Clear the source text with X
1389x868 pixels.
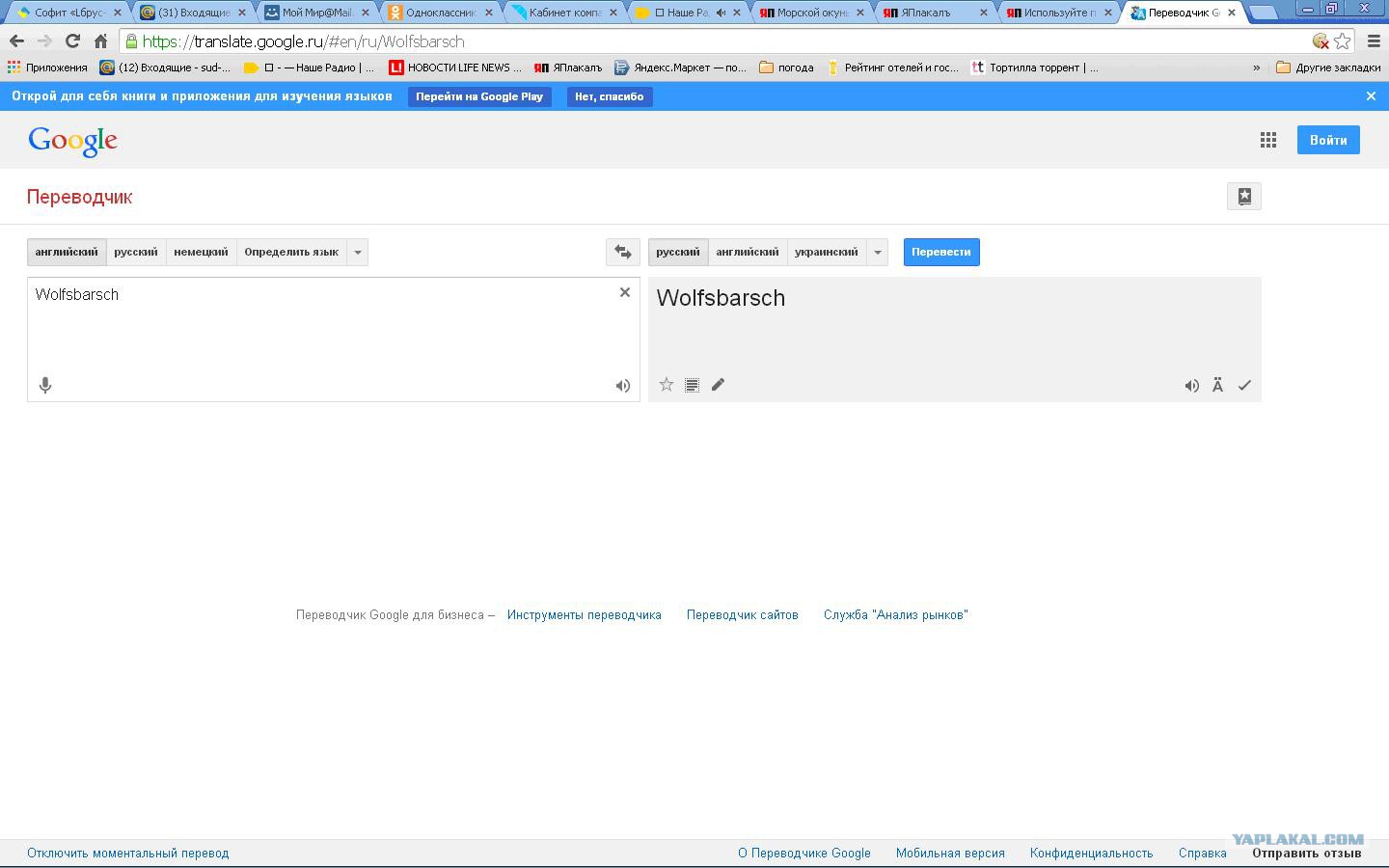point(624,292)
